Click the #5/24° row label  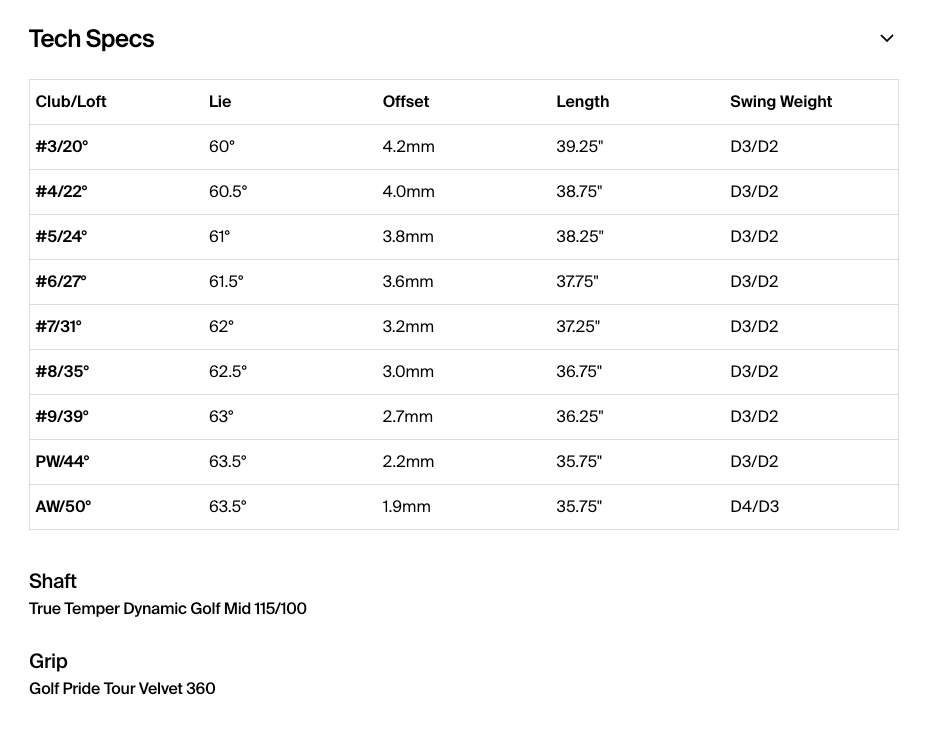[61, 236]
